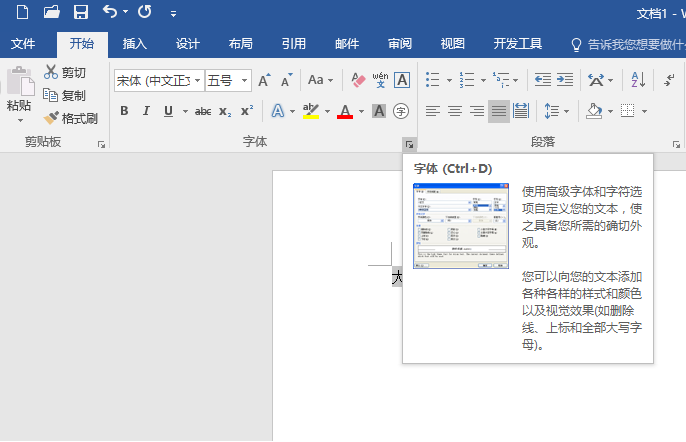Clear all formatting with the eraser icon
Viewport: 686px width, 442px height.
(x=358, y=80)
